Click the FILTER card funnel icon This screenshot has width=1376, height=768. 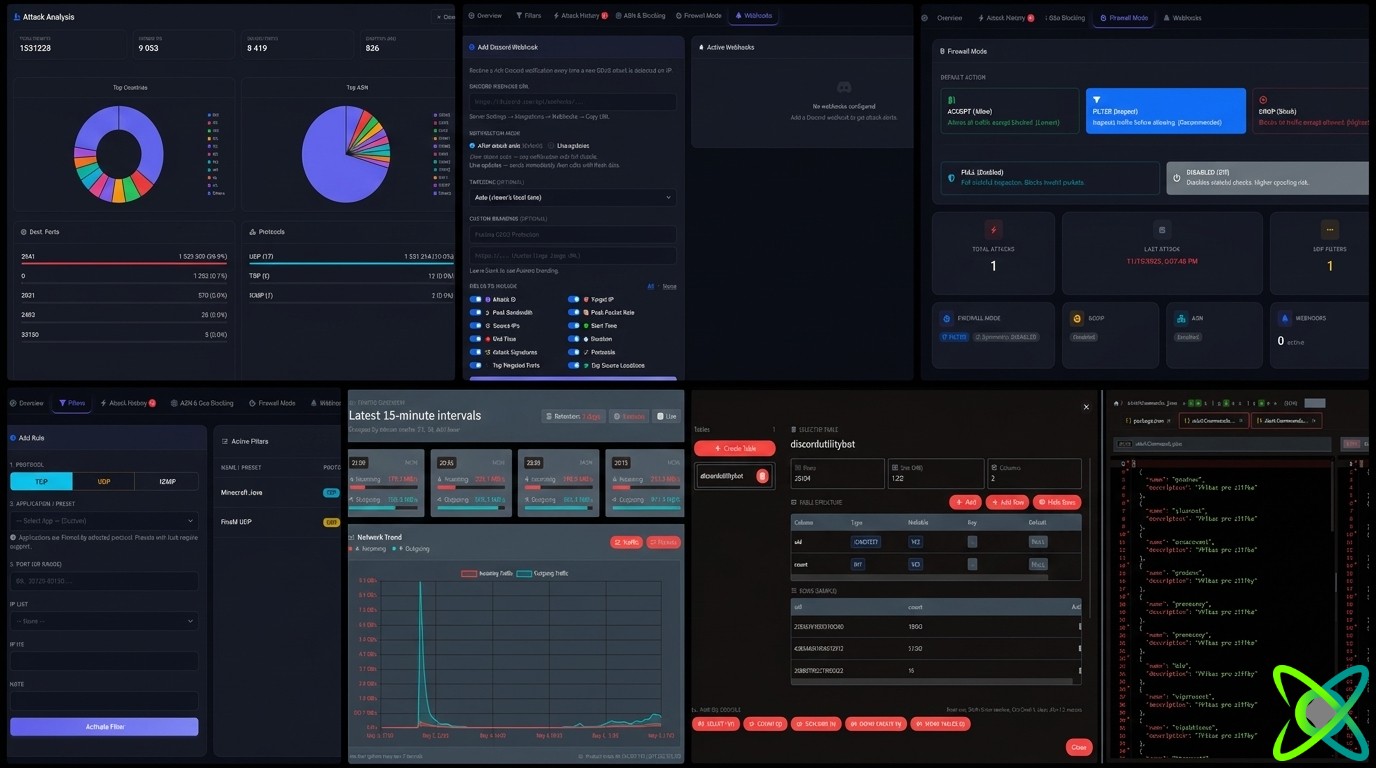pyautogui.click(x=1097, y=100)
